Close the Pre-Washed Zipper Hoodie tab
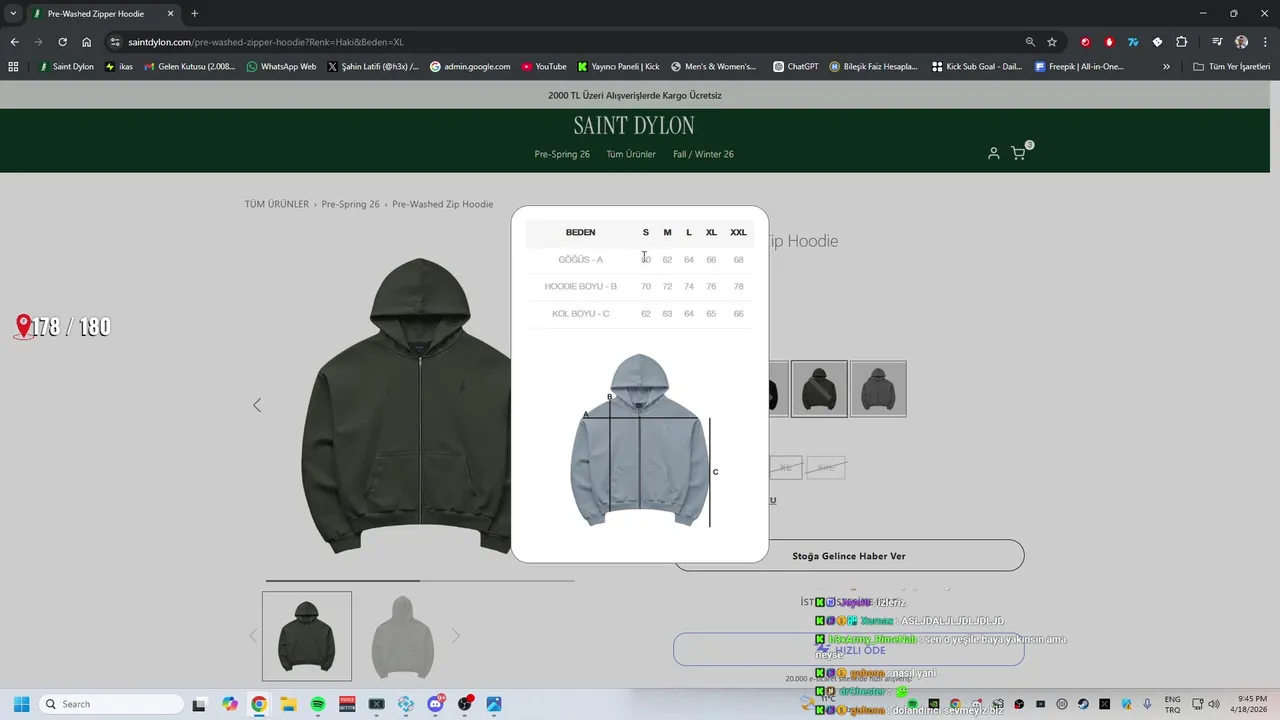The image size is (1280, 720). (170, 14)
